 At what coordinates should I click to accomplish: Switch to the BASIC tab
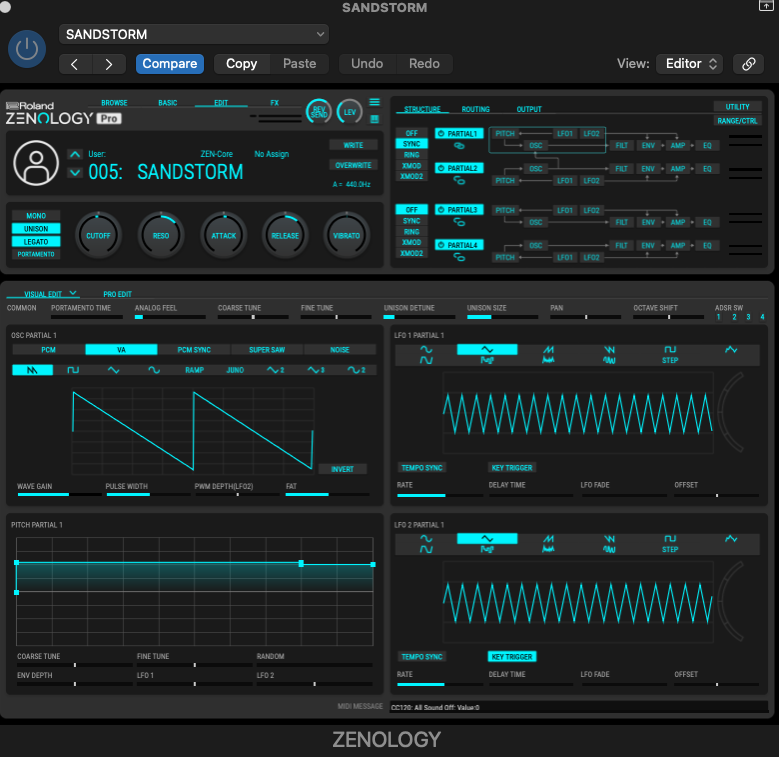pos(167,103)
